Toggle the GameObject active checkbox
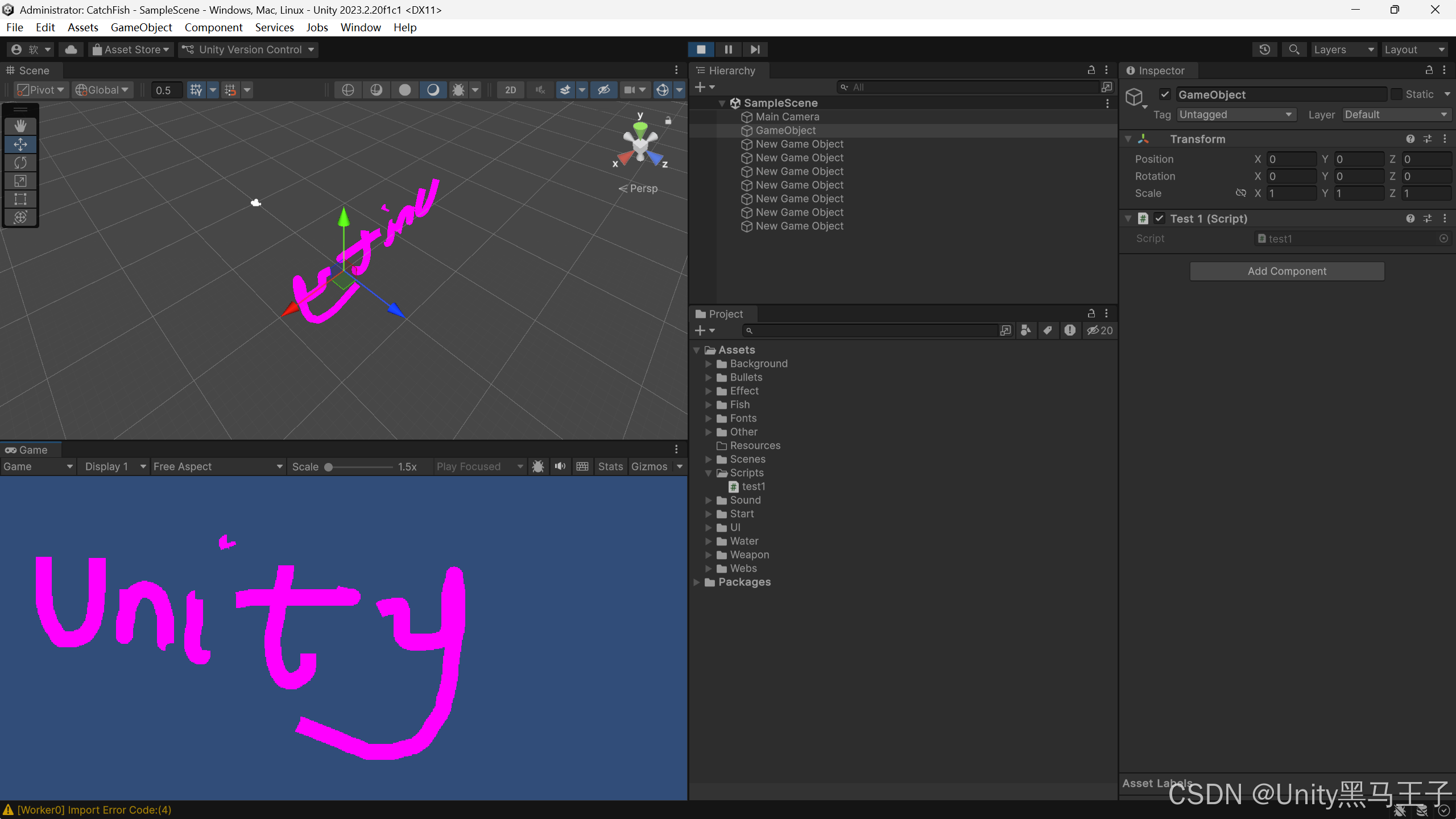1456x819 pixels. pos(1165,94)
